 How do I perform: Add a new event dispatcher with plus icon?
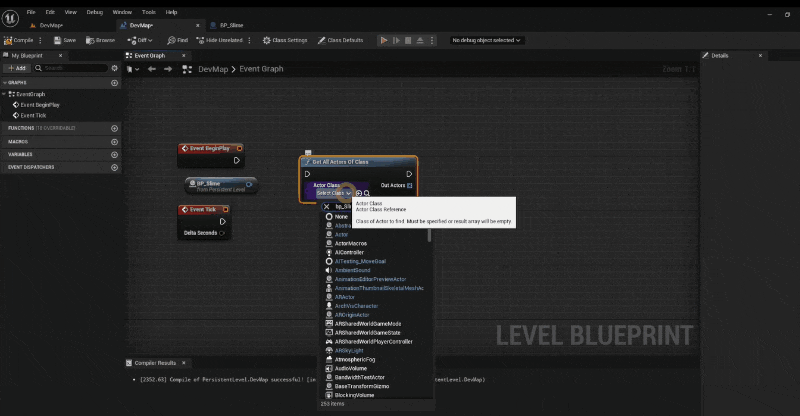(114, 167)
